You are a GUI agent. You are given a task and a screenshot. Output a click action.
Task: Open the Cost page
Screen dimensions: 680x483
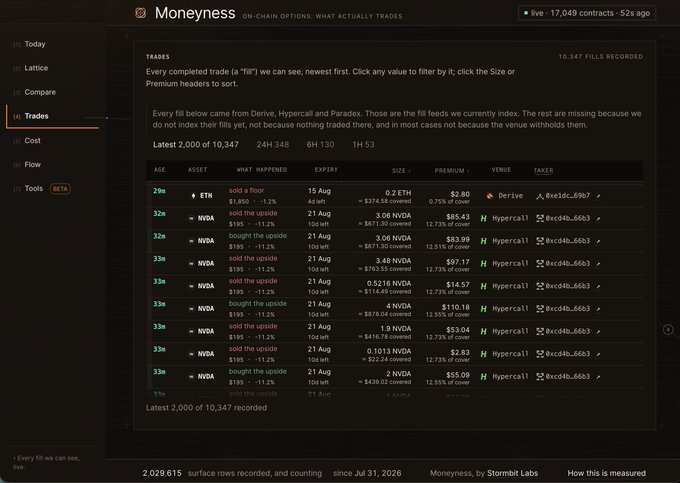33,140
